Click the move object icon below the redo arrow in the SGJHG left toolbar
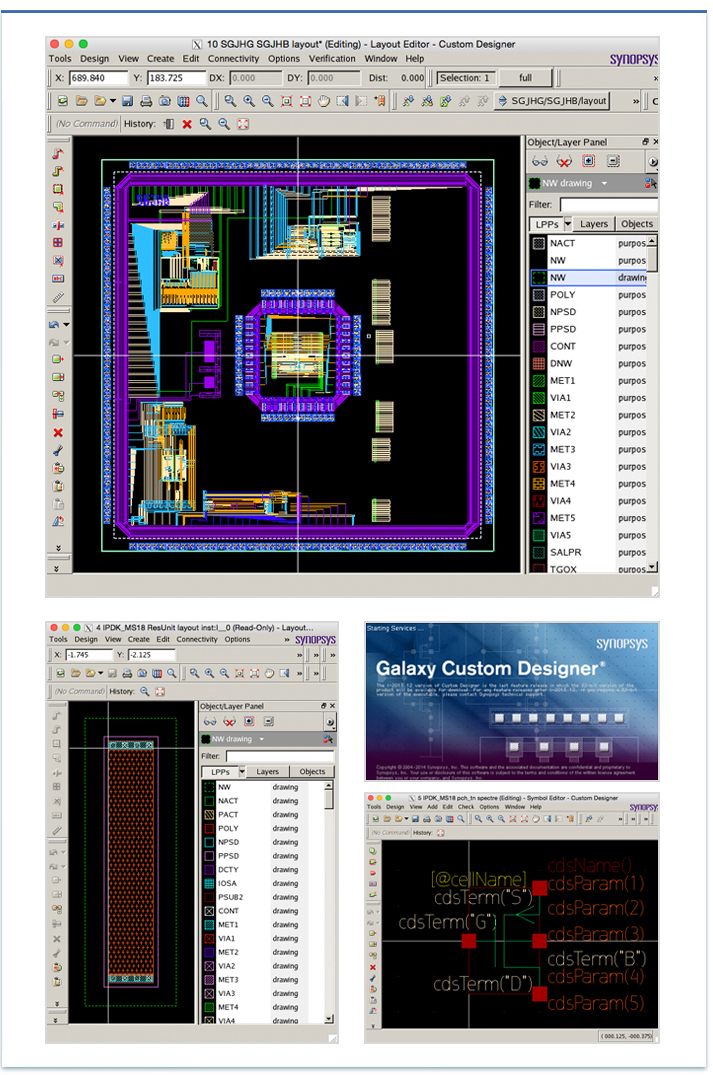The image size is (713, 1075). pyautogui.click(x=58, y=359)
